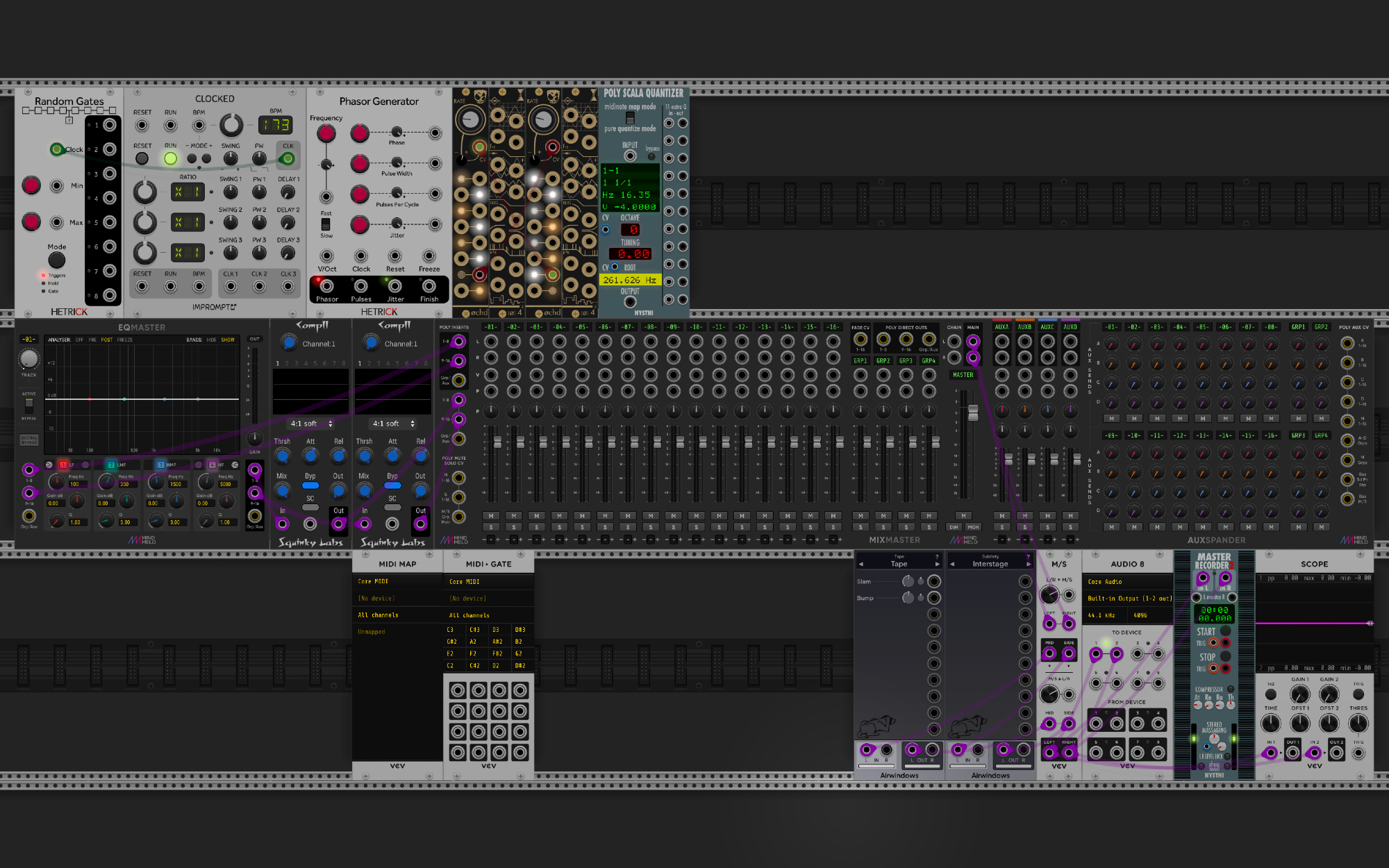Open Built-in Output device selector on Audio 8

click(1129, 598)
